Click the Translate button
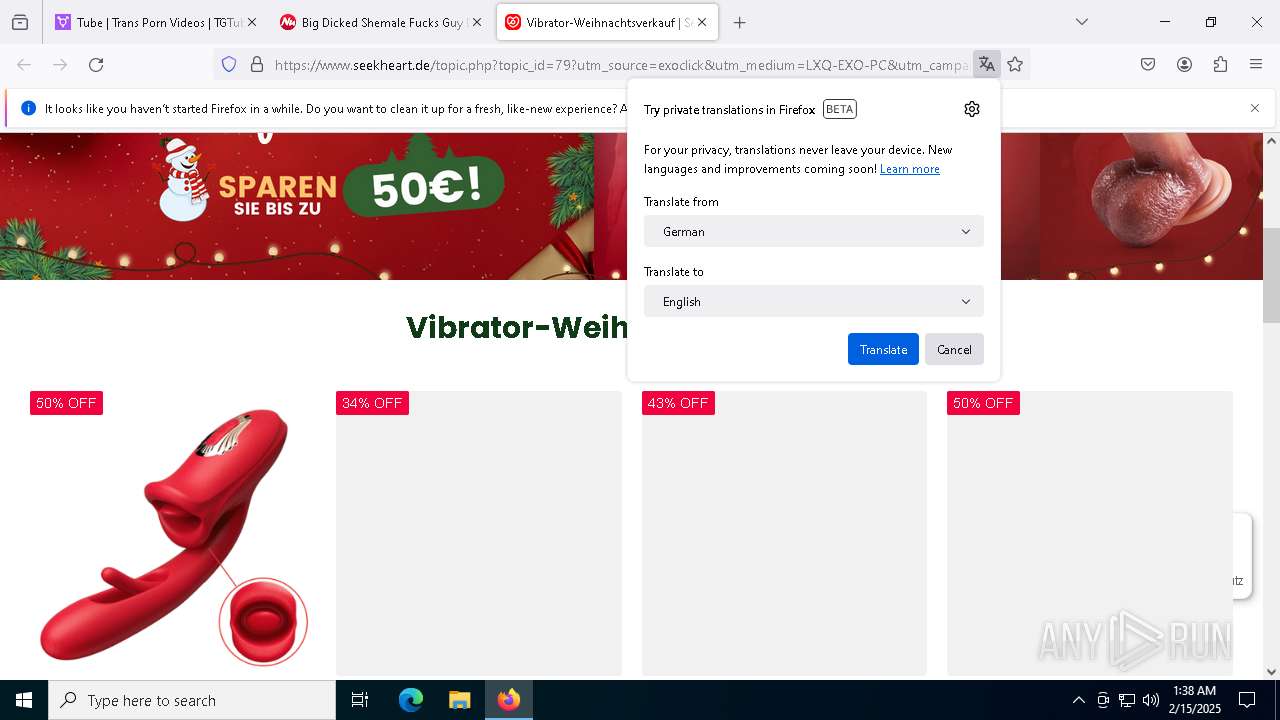The image size is (1280, 720). 883,349
